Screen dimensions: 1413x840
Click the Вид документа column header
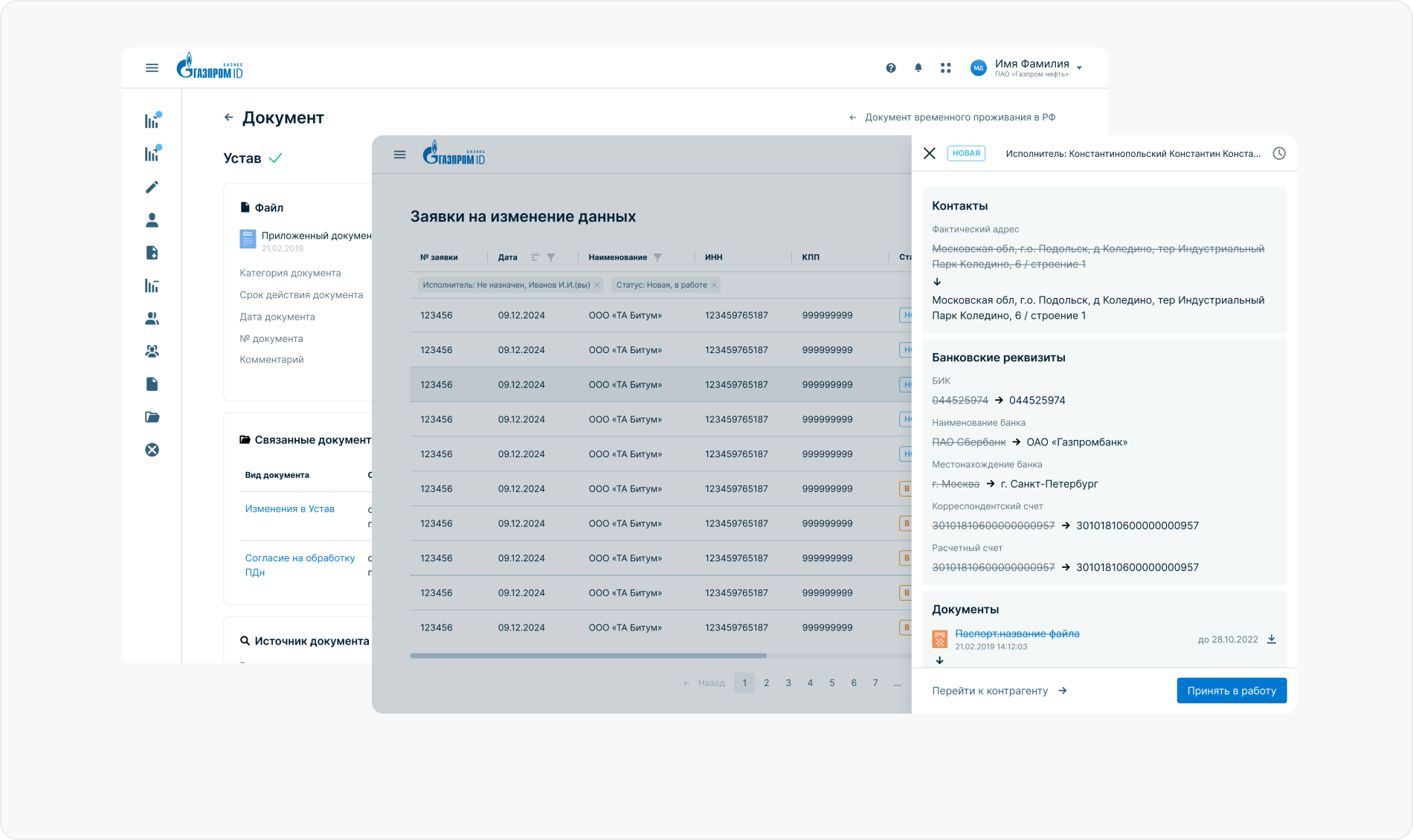[277, 475]
